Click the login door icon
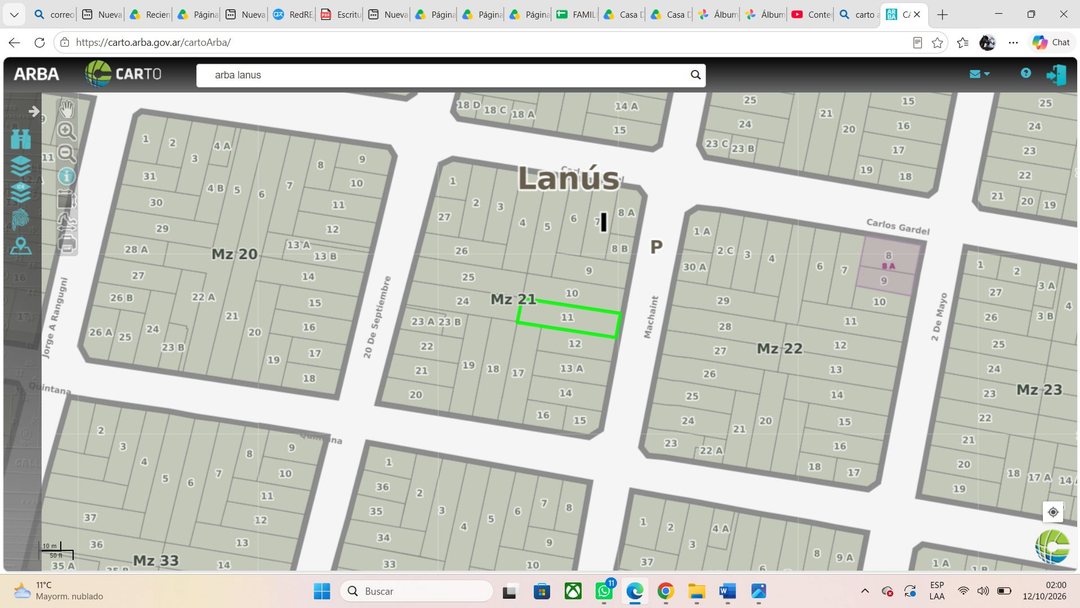Image resolution: width=1080 pixels, height=608 pixels. 1056,74
